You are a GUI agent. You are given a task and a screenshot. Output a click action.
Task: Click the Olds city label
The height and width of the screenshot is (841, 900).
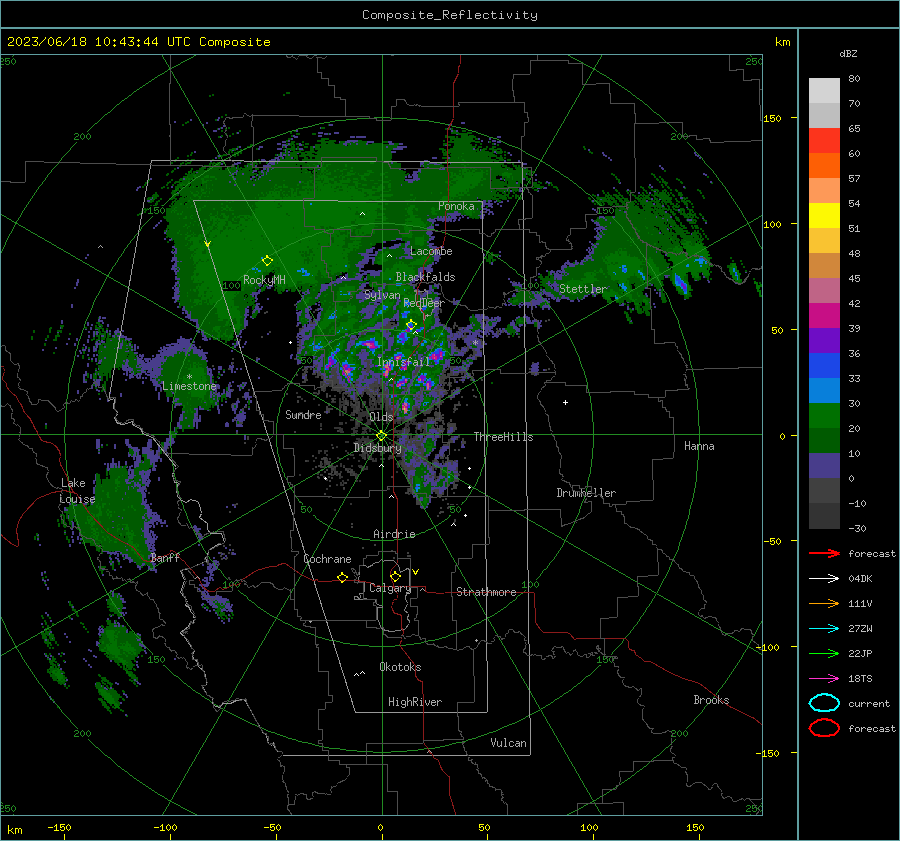381,417
